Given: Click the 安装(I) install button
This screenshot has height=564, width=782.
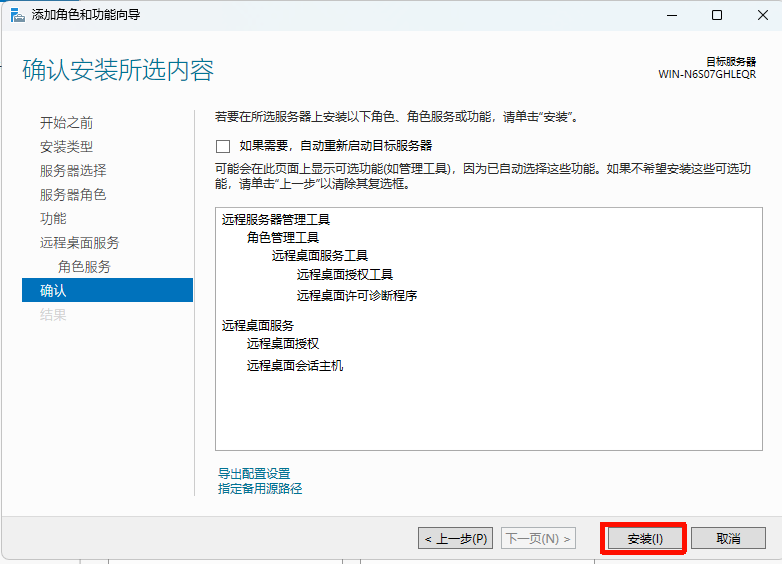Looking at the screenshot, I should click(644, 539).
